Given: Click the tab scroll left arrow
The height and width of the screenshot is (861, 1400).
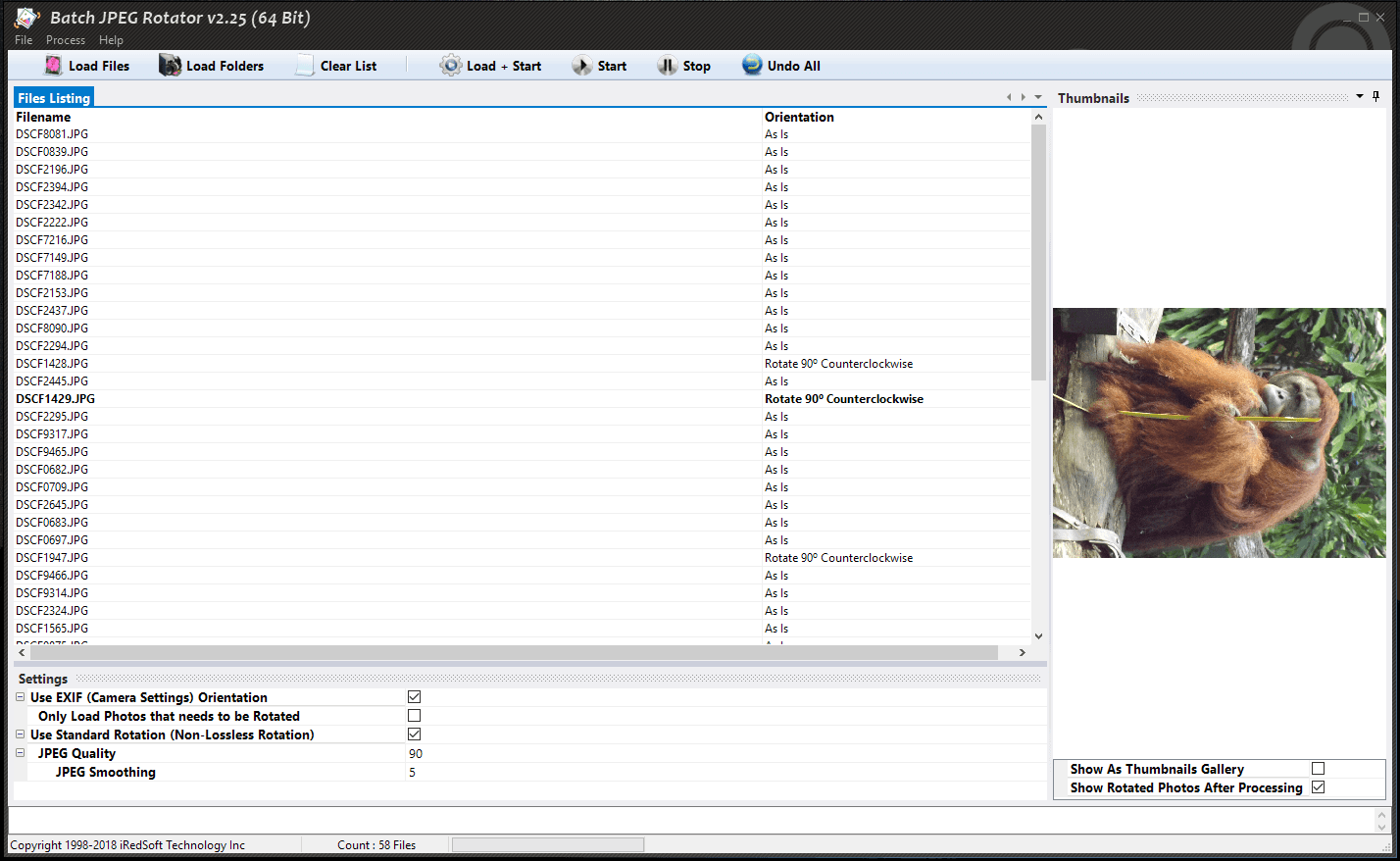Looking at the screenshot, I should (1009, 97).
